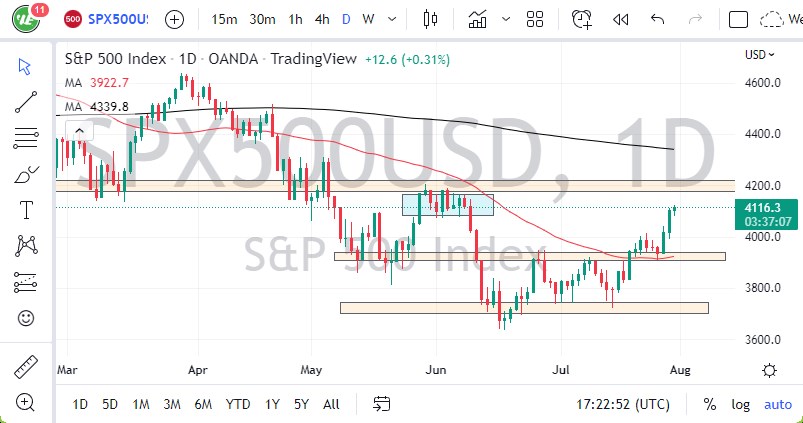Toggle the log scale
Screen dimensions: 803x423
(740, 404)
